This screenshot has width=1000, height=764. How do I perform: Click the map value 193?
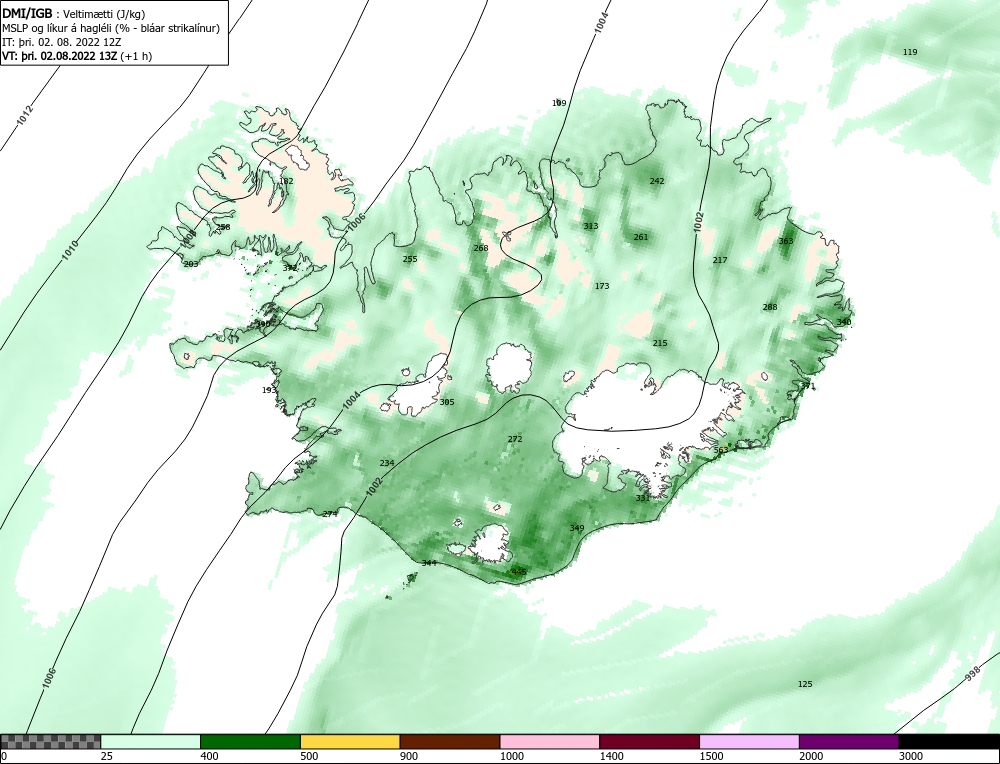point(269,390)
